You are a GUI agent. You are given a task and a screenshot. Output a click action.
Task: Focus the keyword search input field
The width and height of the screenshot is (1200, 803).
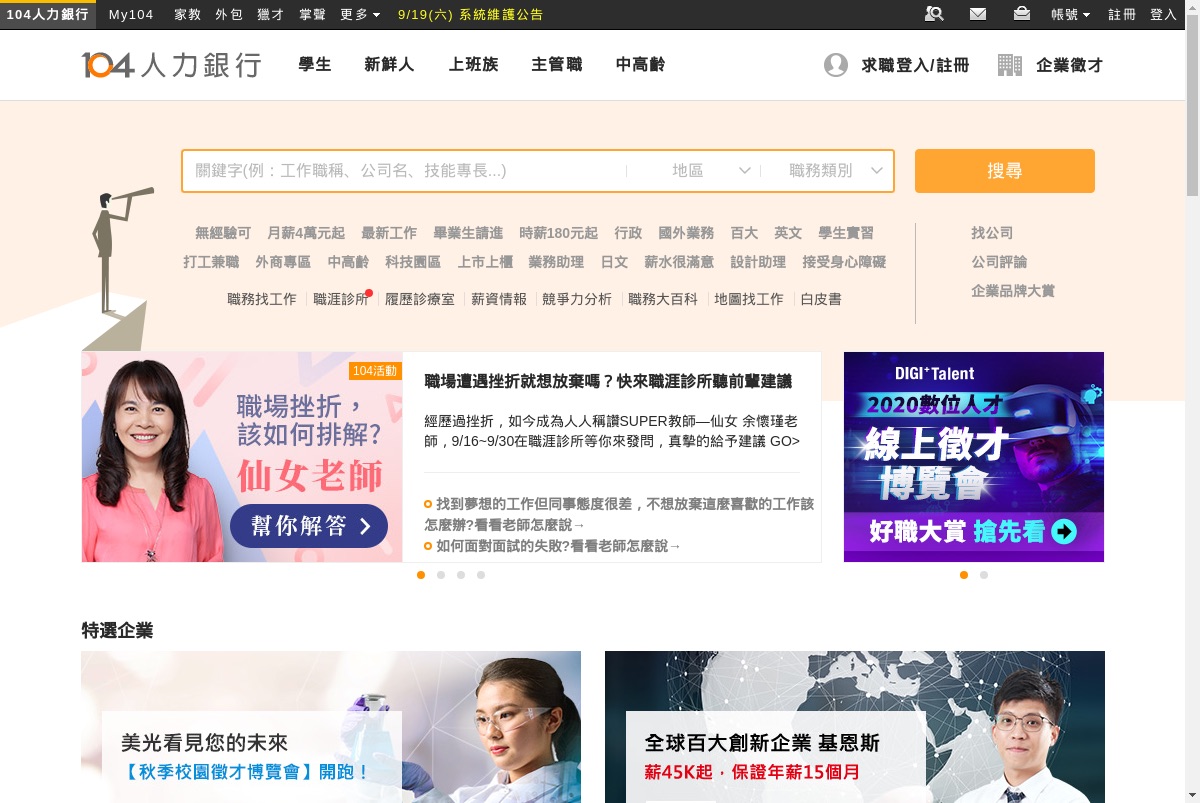pyautogui.click(x=404, y=171)
